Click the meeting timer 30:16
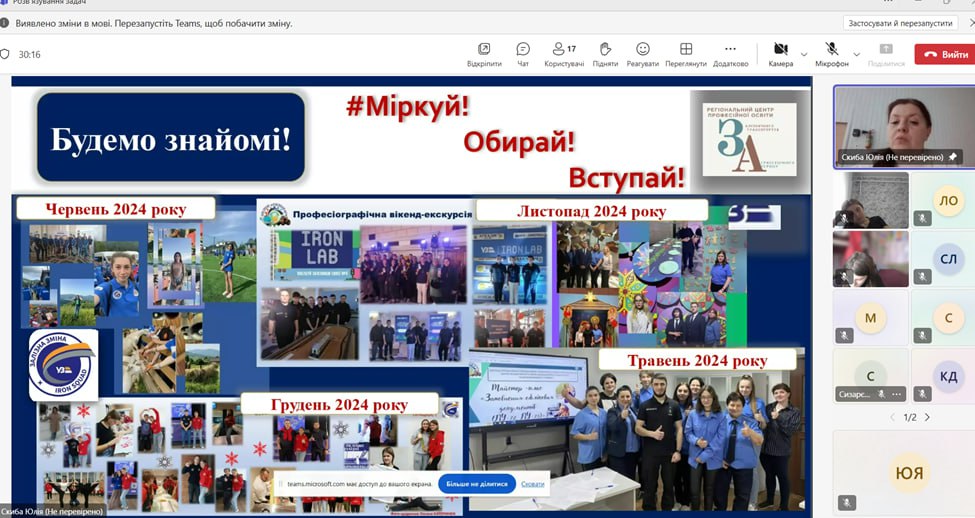The image size is (975, 518). (29, 55)
